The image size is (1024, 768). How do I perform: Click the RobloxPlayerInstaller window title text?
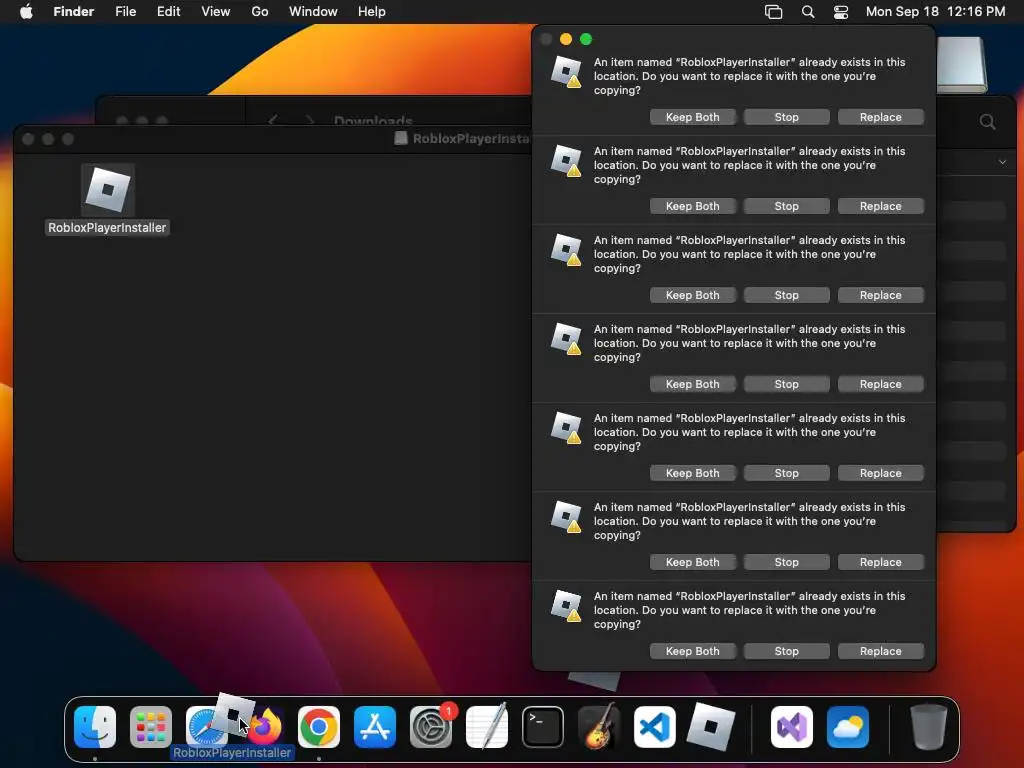(470, 138)
